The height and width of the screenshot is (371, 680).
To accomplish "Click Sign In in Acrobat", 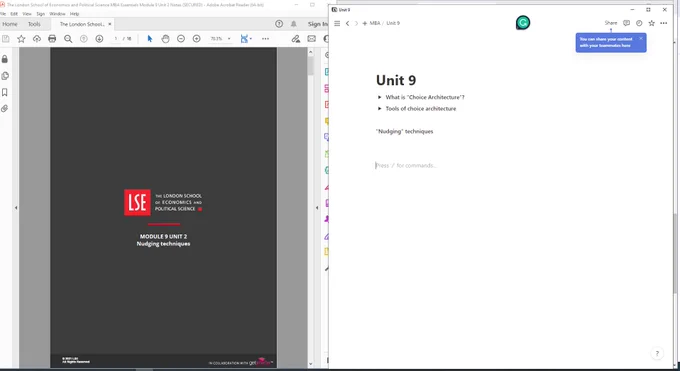I will click(317, 24).
